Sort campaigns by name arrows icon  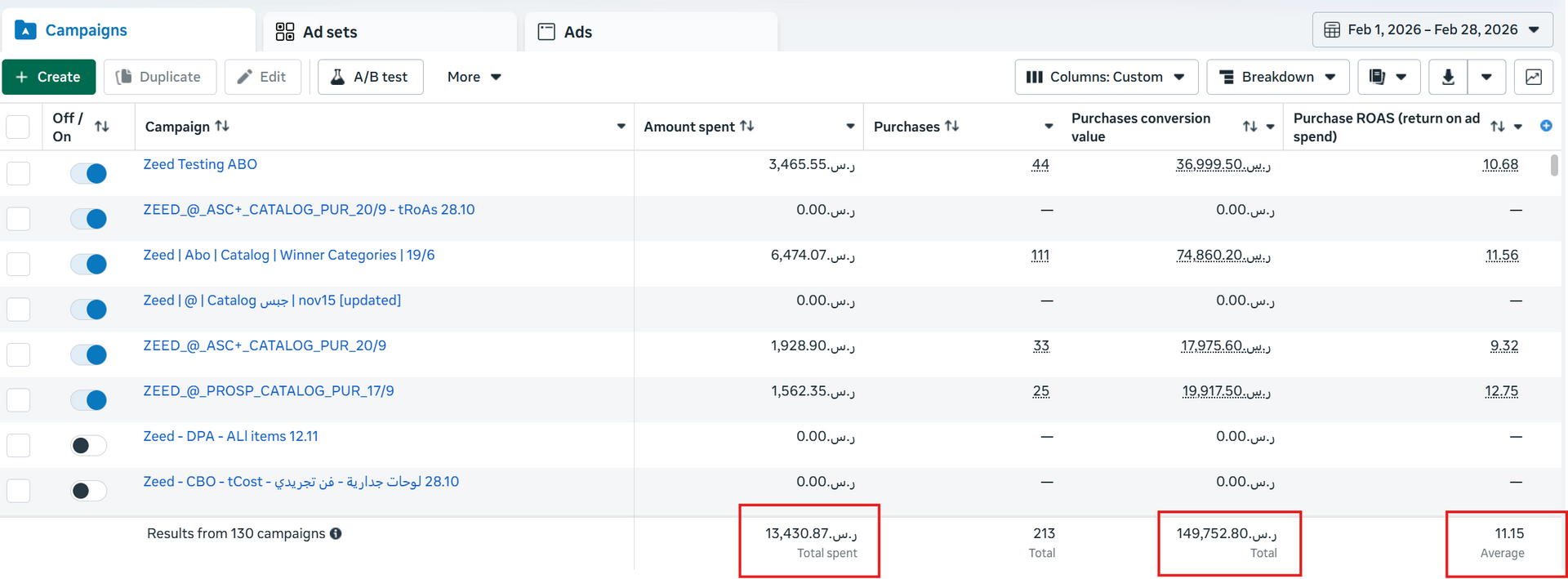coord(222,126)
